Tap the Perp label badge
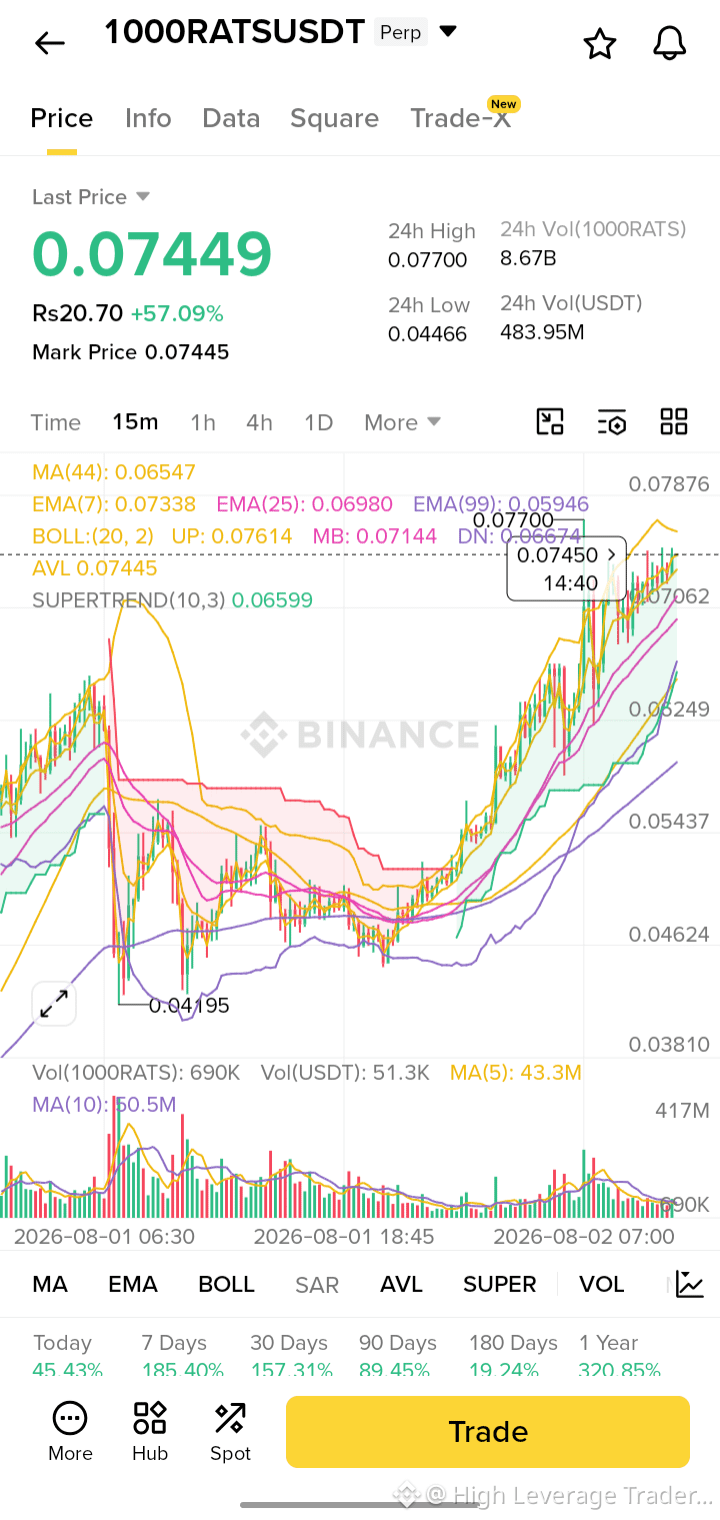Image resolution: width=720 pixels, height=1520 pixels. (400, 32)
